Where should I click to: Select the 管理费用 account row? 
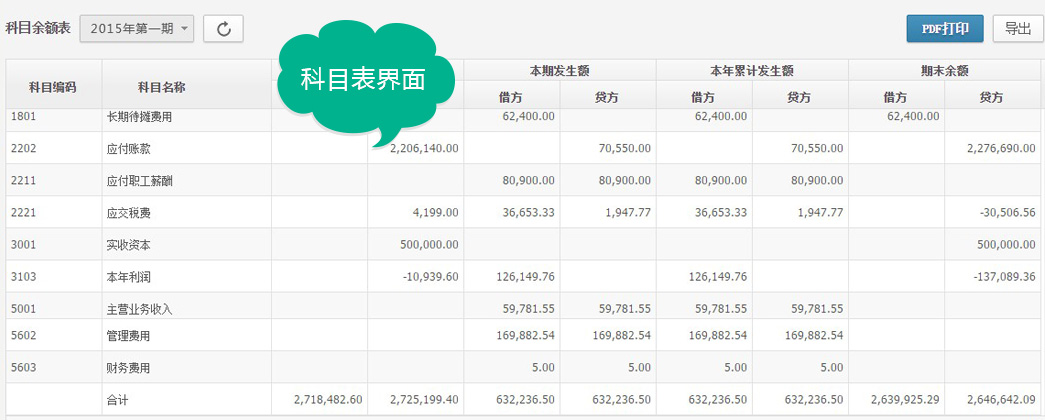523,335
